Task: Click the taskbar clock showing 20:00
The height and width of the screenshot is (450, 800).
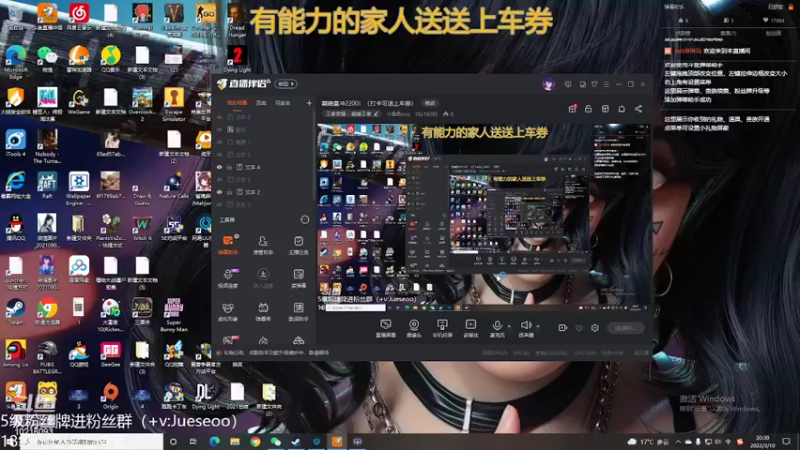Action: (x=762, y=441)
